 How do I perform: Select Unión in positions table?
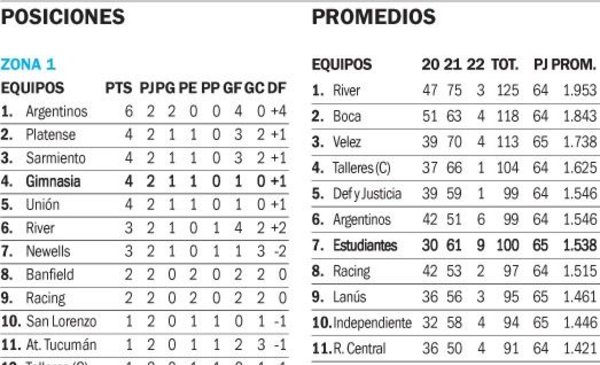pyautogui.click(x=42, y=205)
